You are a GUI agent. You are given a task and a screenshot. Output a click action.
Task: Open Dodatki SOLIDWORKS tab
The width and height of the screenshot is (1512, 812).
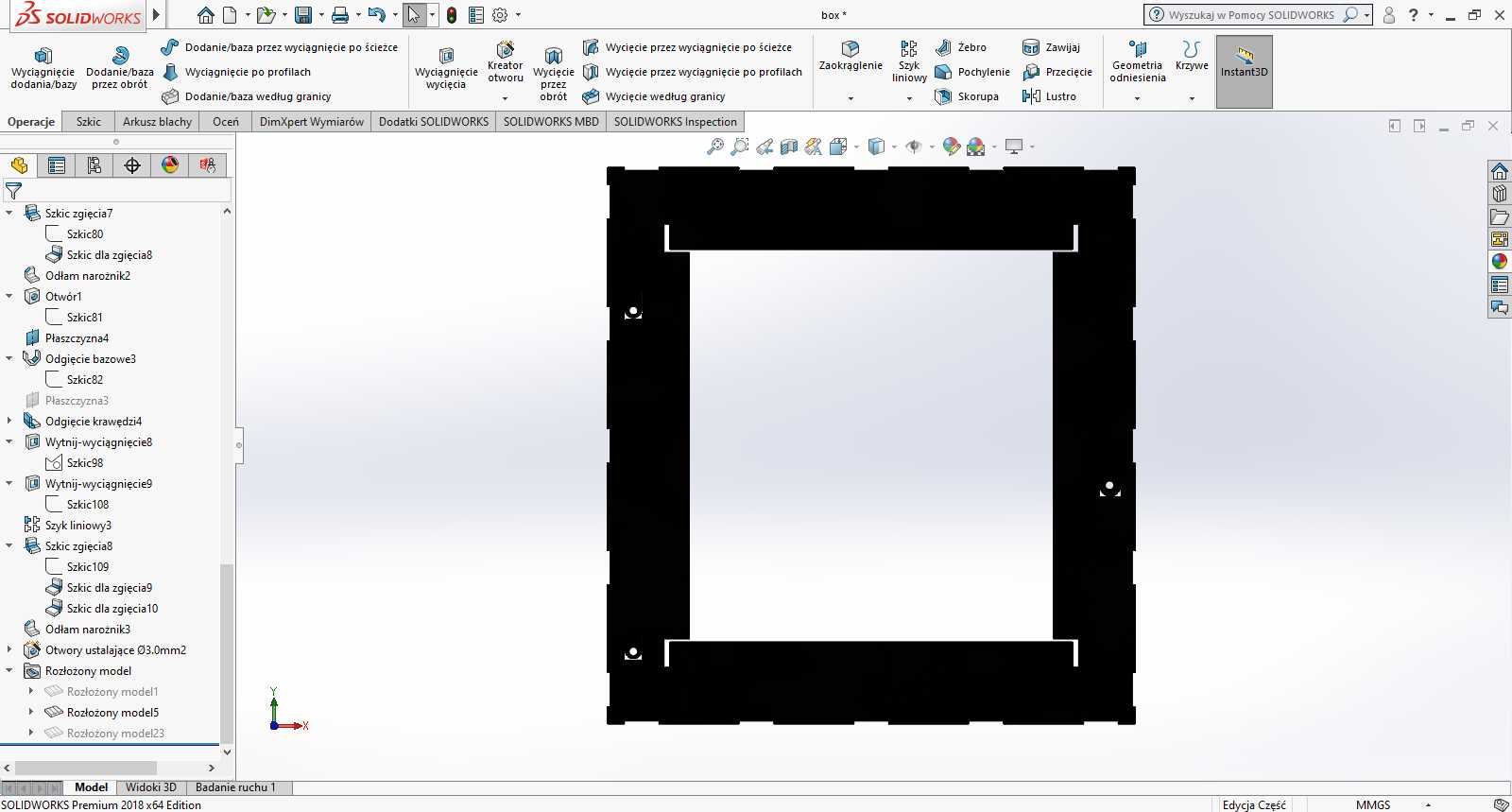434,122
